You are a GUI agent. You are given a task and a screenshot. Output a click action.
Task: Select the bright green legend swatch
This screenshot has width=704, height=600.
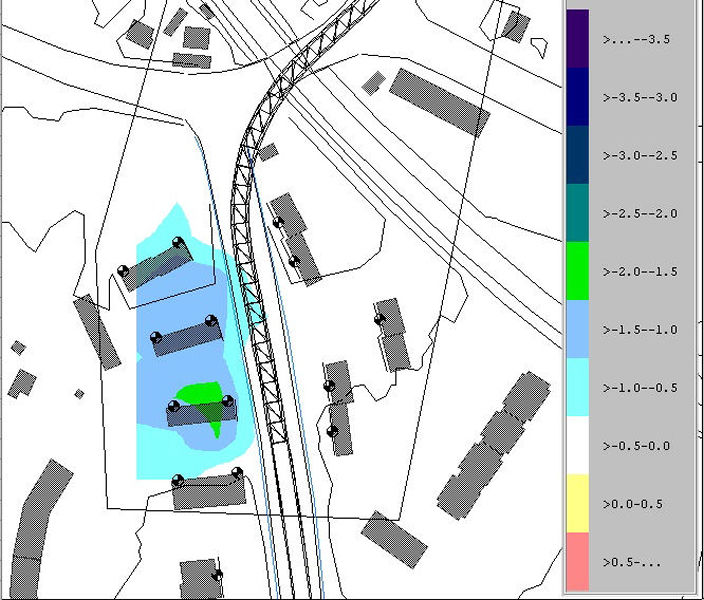point(577,271)
